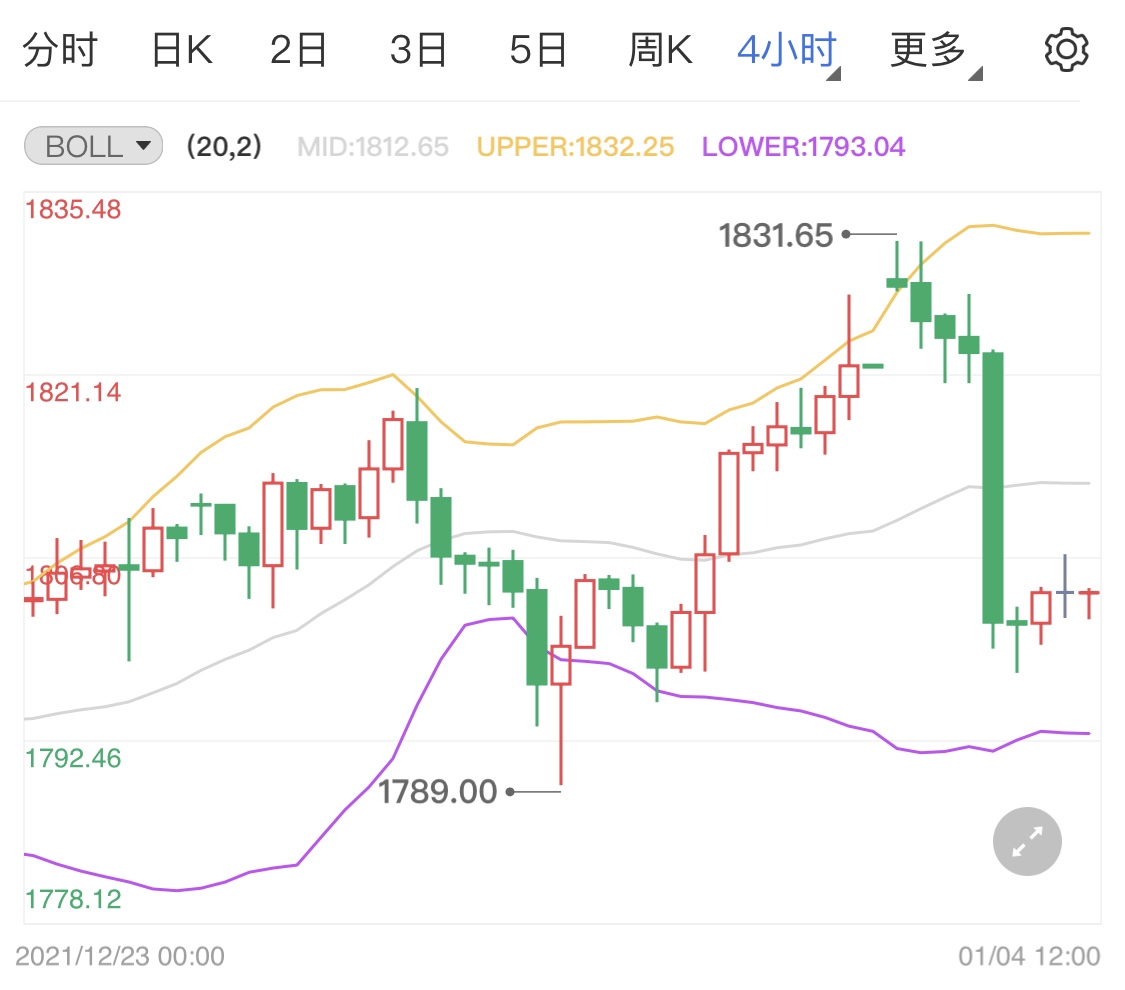Click the 2021/12/23 00:00 timestamp
Screen dimensions: 1125x990
122,956
